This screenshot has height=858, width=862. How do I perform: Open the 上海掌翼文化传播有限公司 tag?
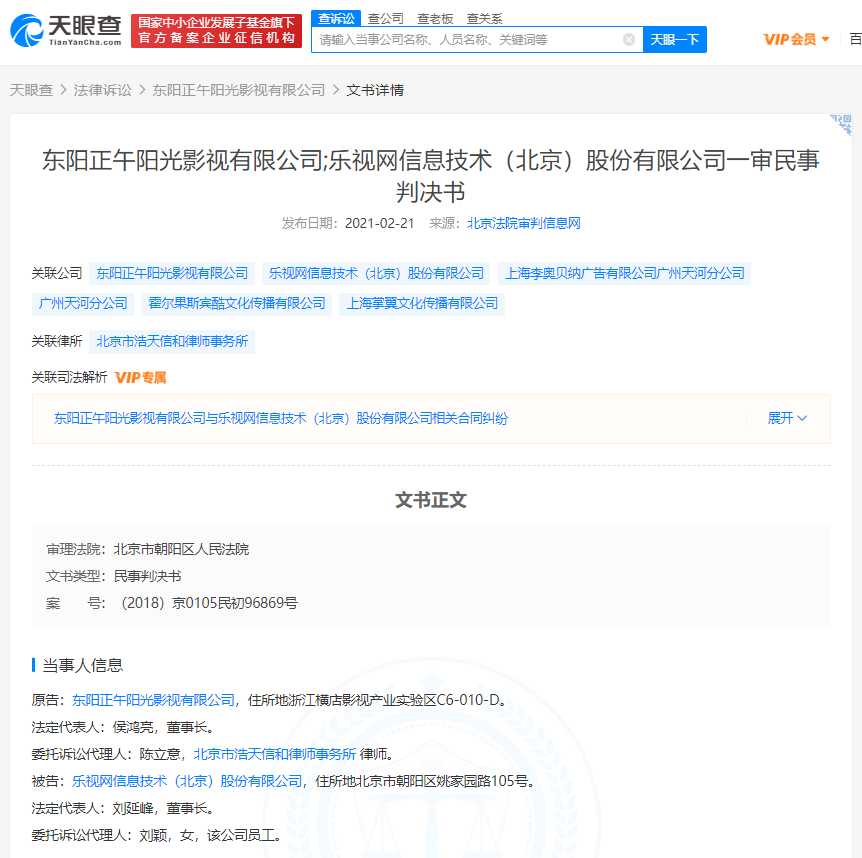(x=422, y=303)
